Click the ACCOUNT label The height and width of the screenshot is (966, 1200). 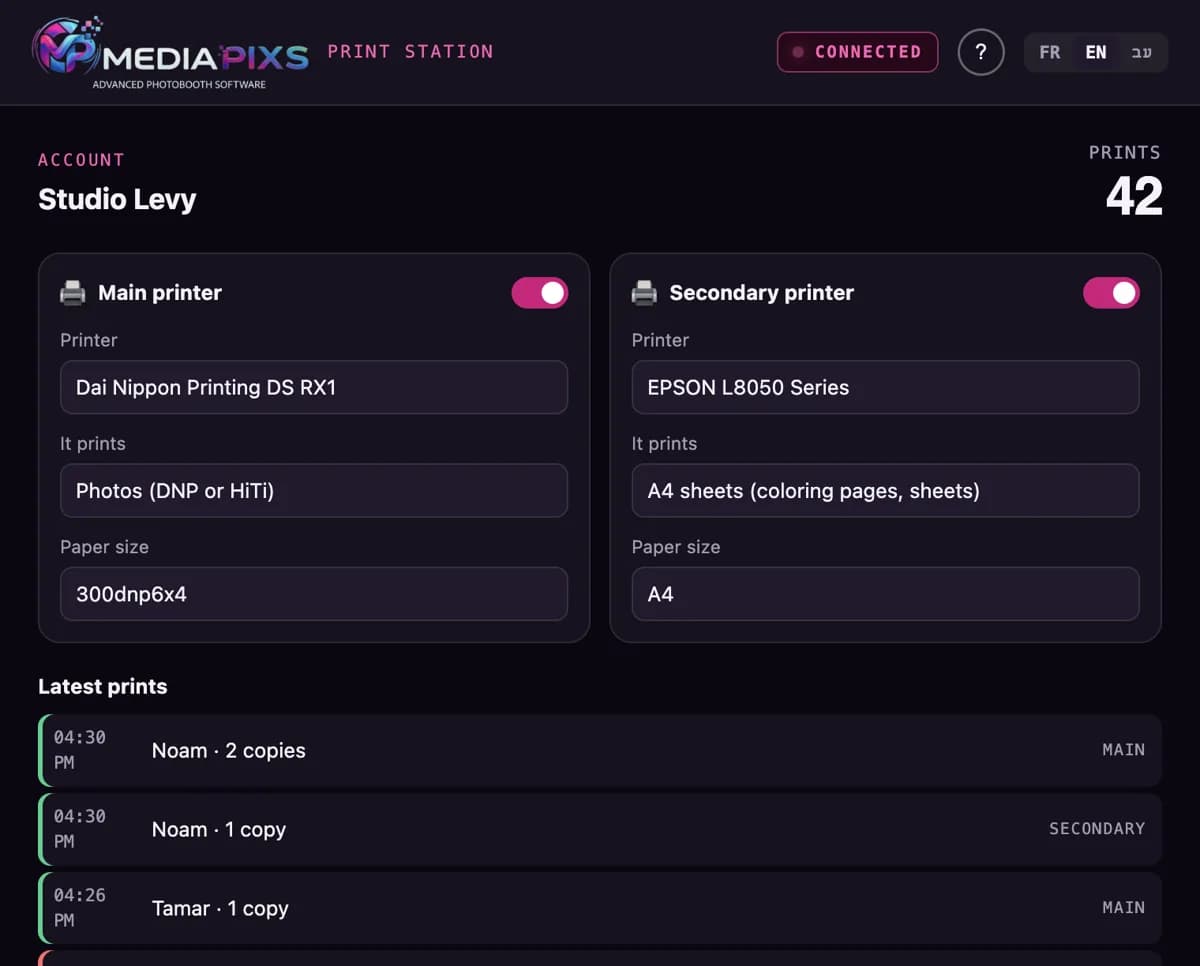click(x=81, y=160)
